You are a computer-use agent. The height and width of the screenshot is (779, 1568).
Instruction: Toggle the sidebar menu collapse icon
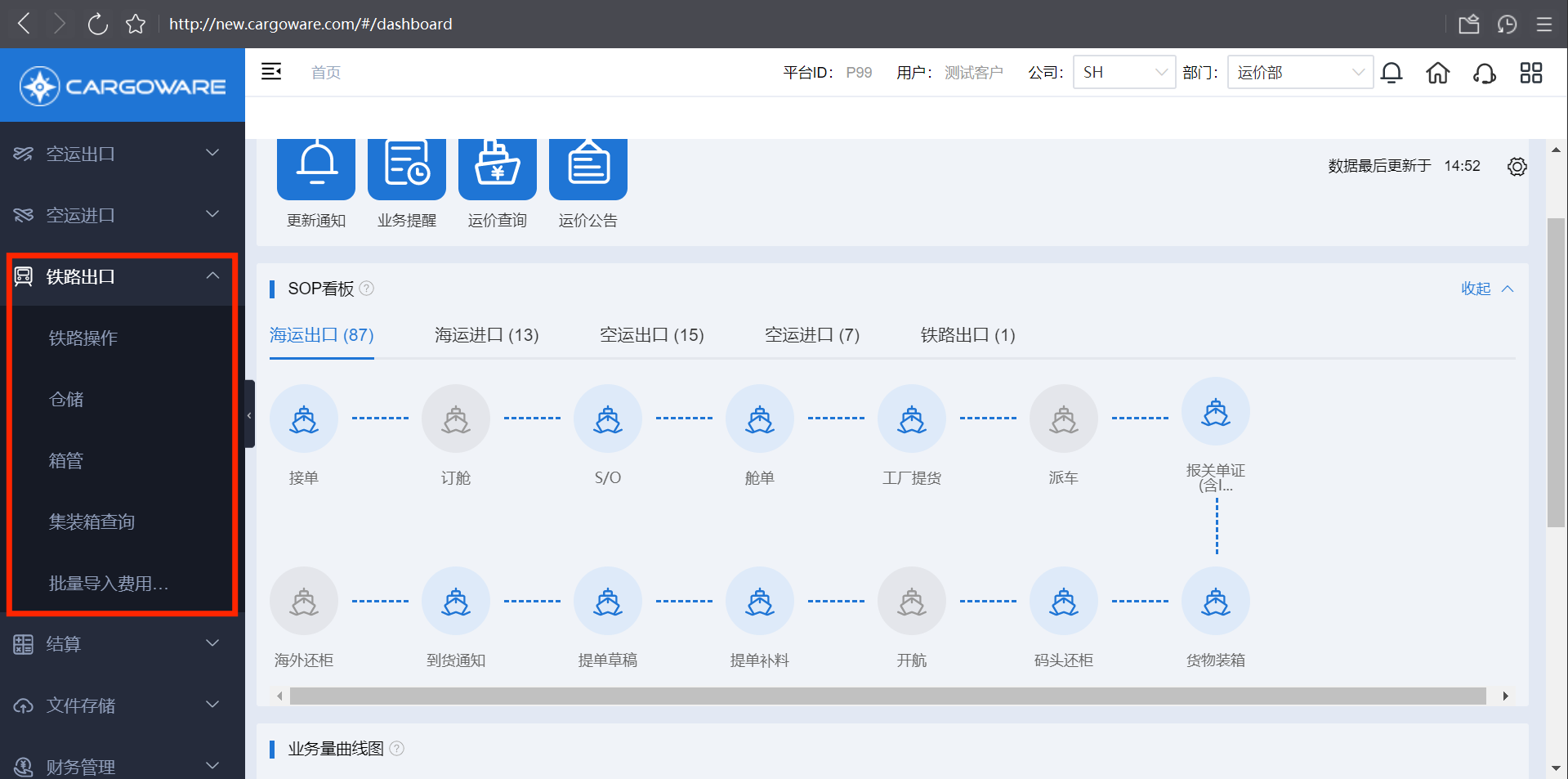click(x=271, y=72)
